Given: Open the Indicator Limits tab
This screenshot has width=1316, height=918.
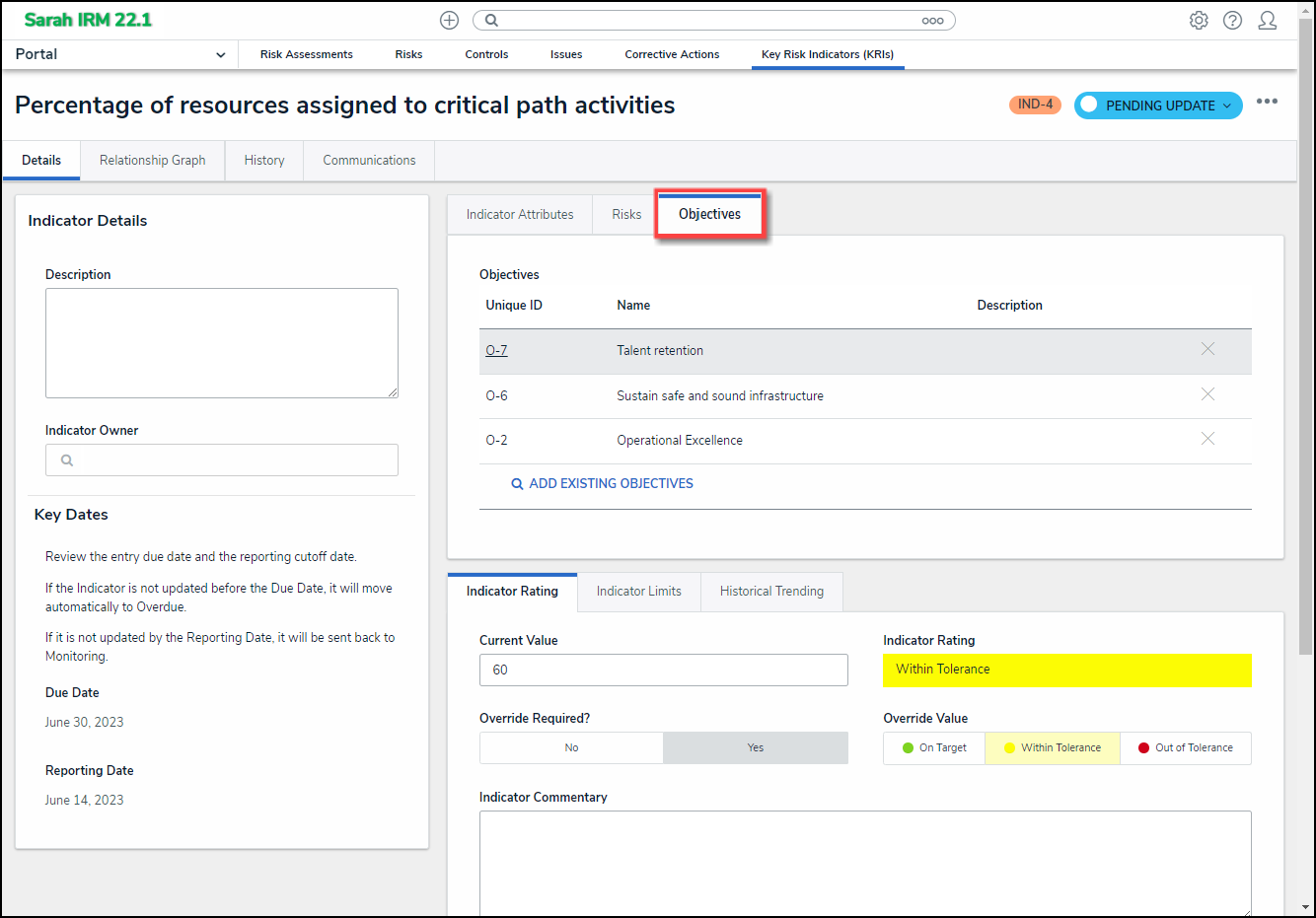Looking at the screenshot, I should (638, 591).
